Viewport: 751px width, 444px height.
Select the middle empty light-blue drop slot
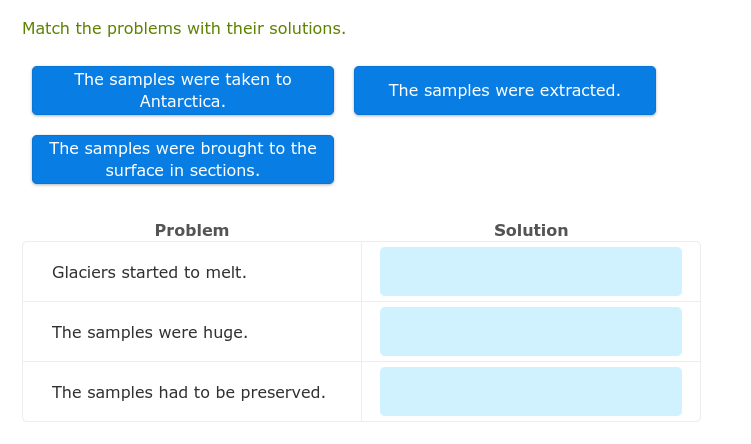531,331
